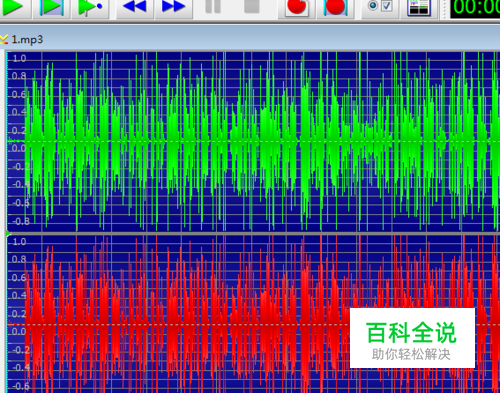Viewport: 500px width, 393px height.
Task: Pause playback with the gray pause button
Action: tap(213, 7)
